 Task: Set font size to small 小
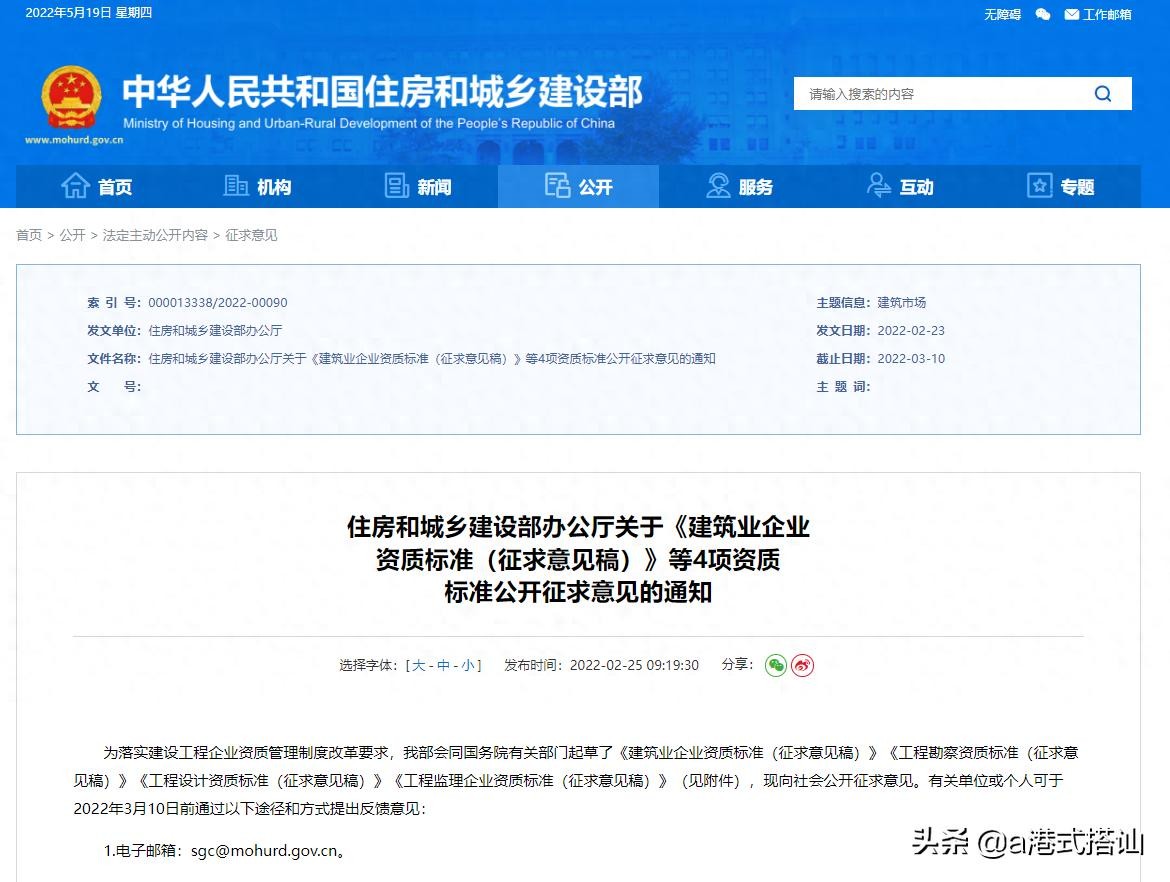(468, 665)
